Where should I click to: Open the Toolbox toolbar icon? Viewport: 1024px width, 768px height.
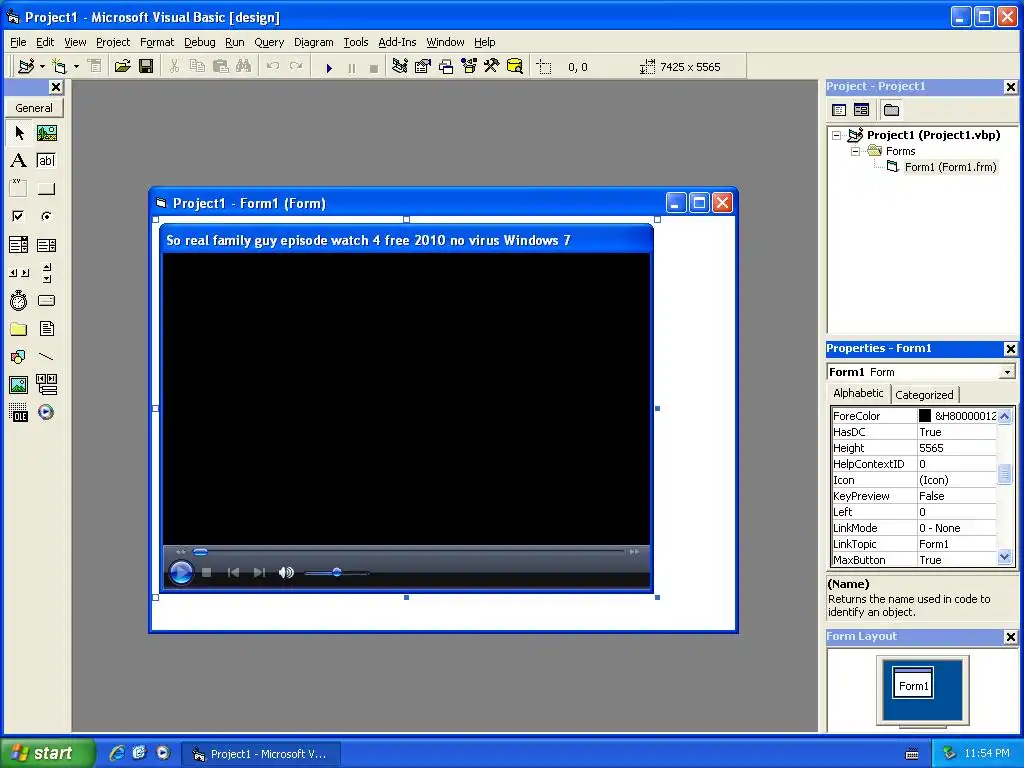(x=492, y=67)
